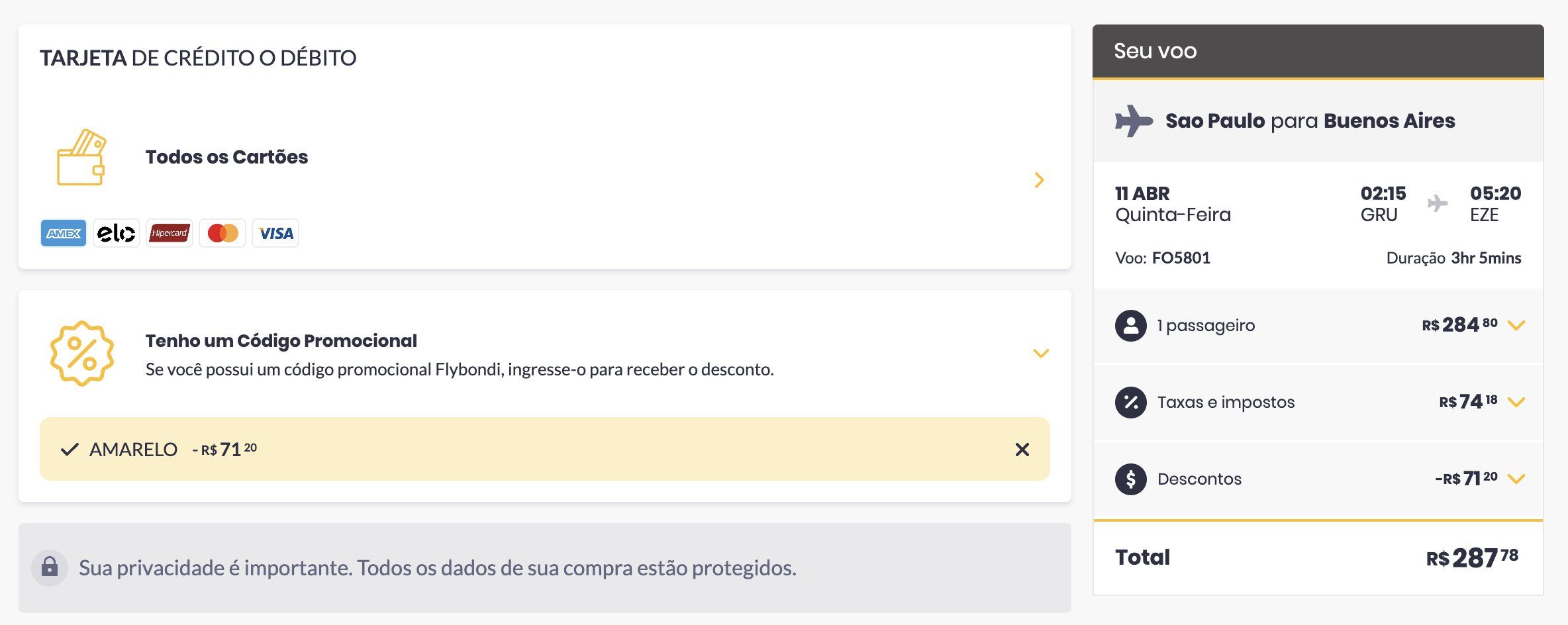The height and width of the screenshot is (625, 1568).
Task: Expand the 1 passageiro price details
Action: point(1516,325)
